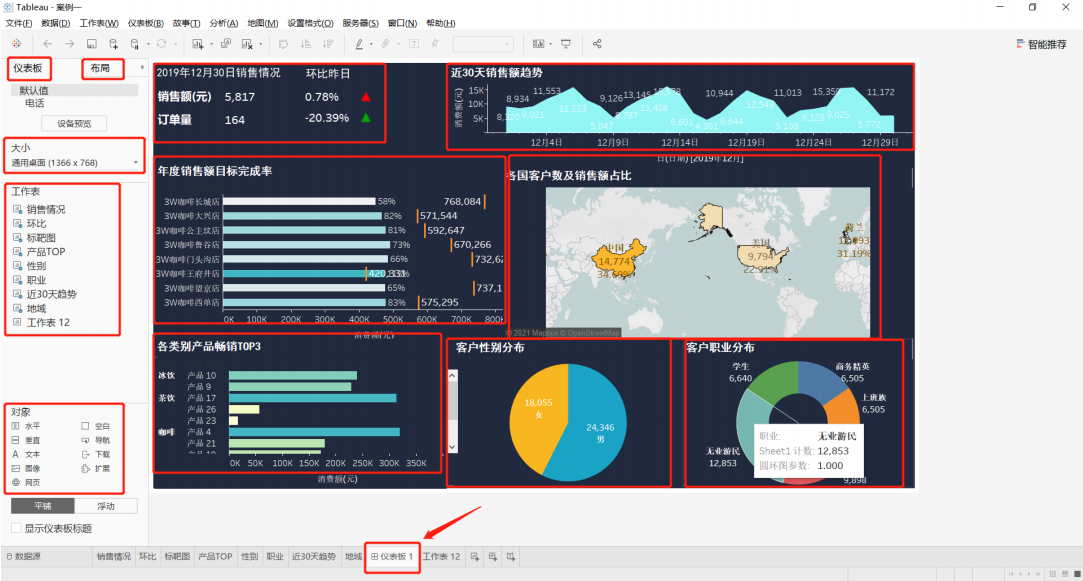
Task: Click 智能推荐 Show Me button
Action: (1042, 44)
